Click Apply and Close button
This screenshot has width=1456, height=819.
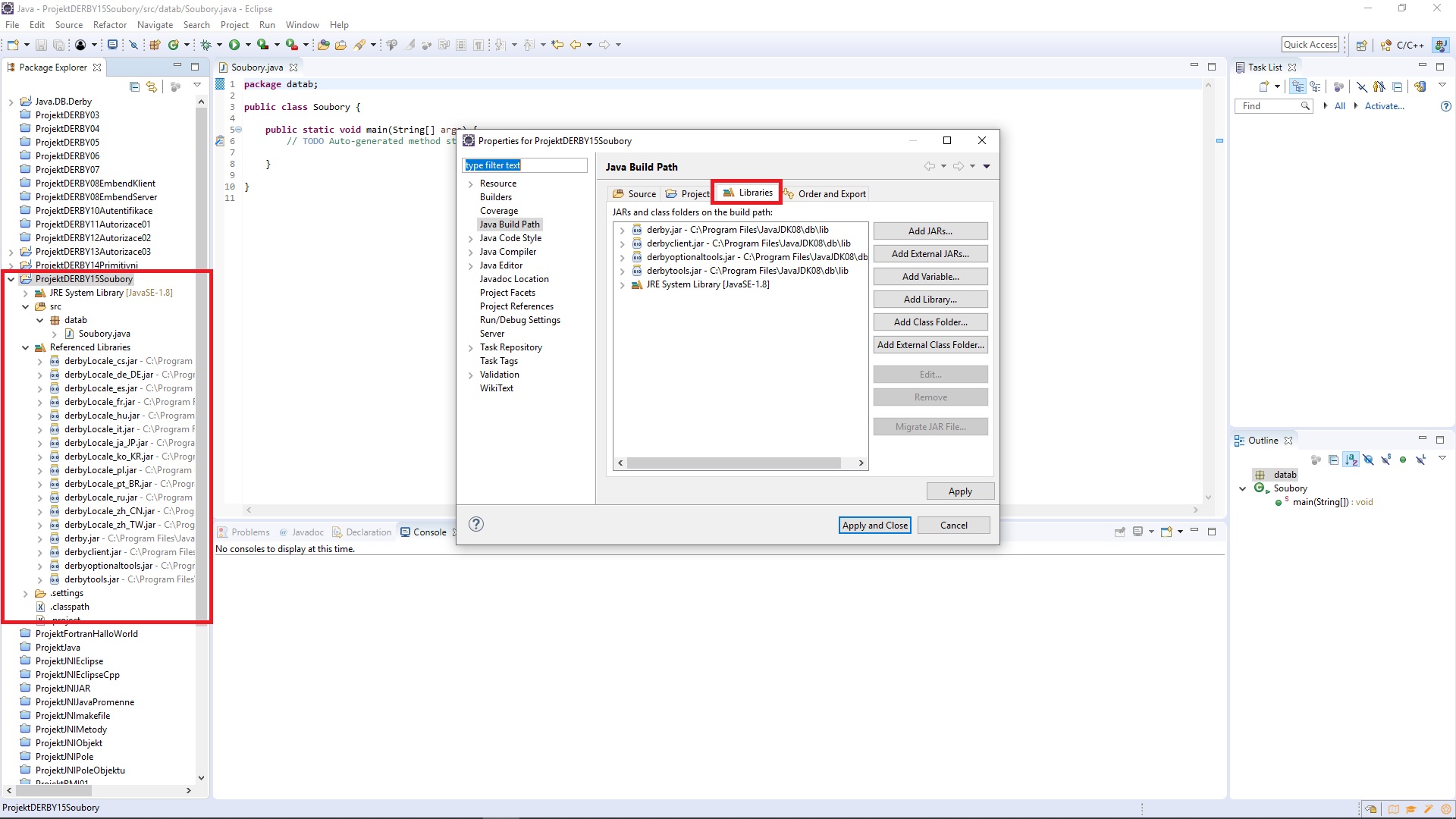click(874, 526)
